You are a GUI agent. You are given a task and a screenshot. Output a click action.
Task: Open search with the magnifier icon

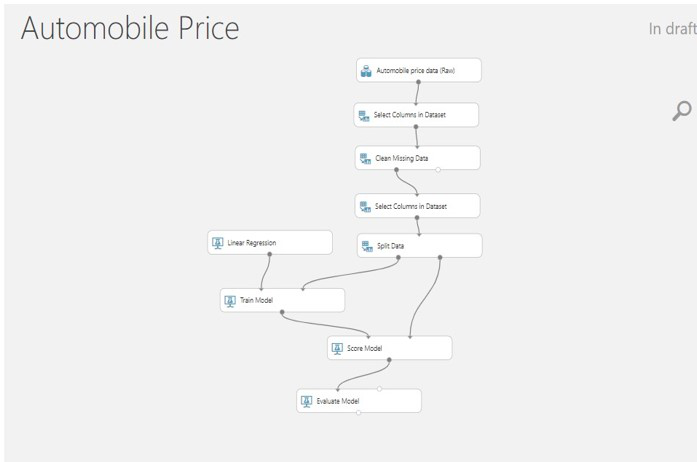point(682,111)
